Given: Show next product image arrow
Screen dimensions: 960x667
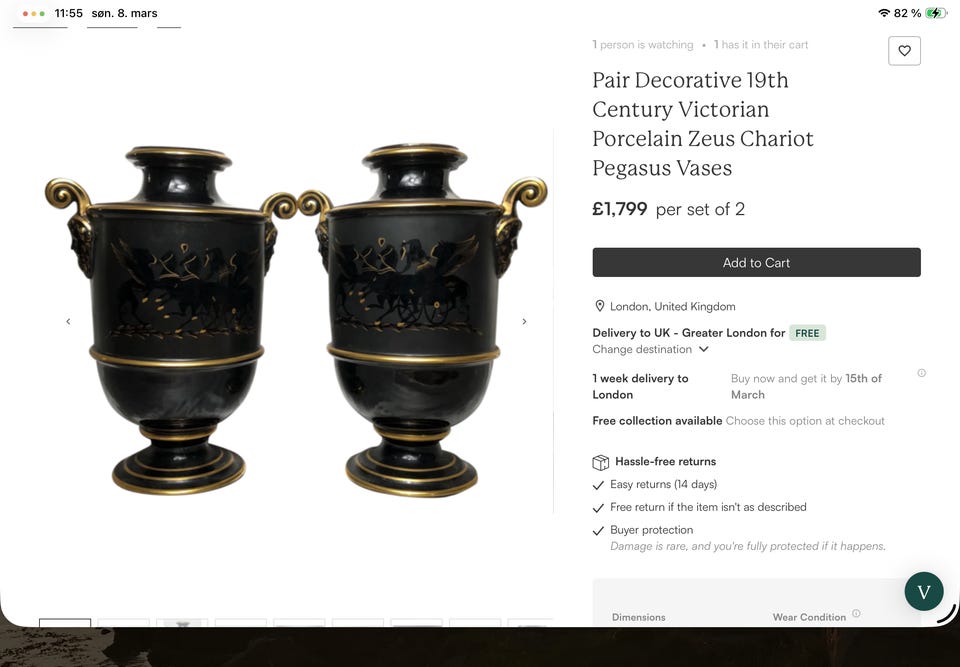Looking at the screenshot, I should (524, 322).
